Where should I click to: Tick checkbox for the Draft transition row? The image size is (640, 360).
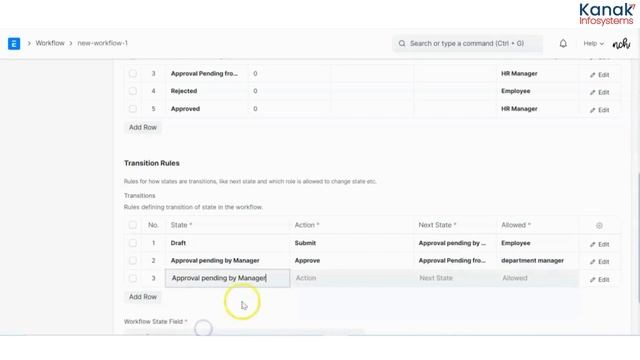pyautogui.click(x=133, y=243)
